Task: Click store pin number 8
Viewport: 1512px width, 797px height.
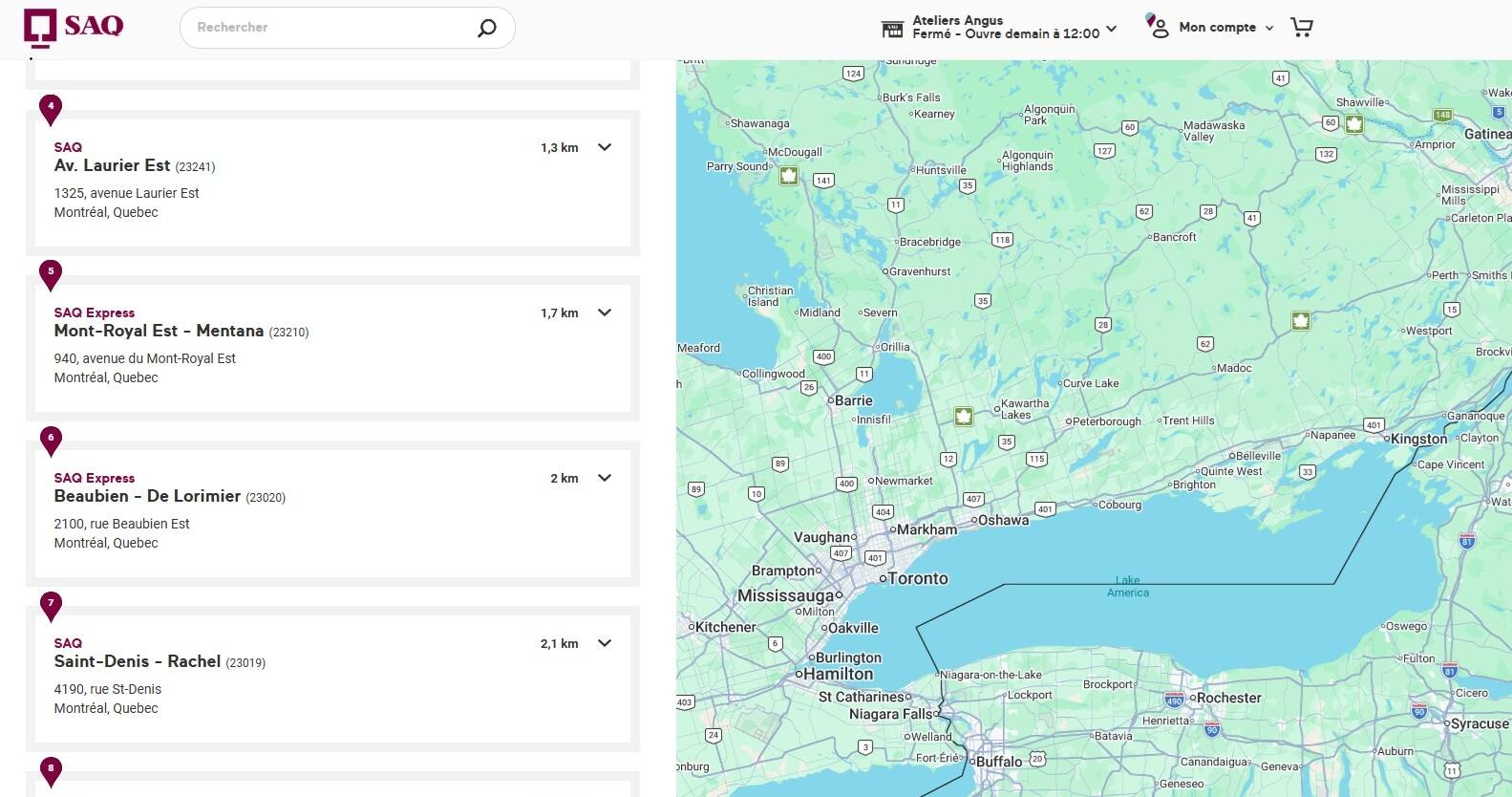Action: 51,770
